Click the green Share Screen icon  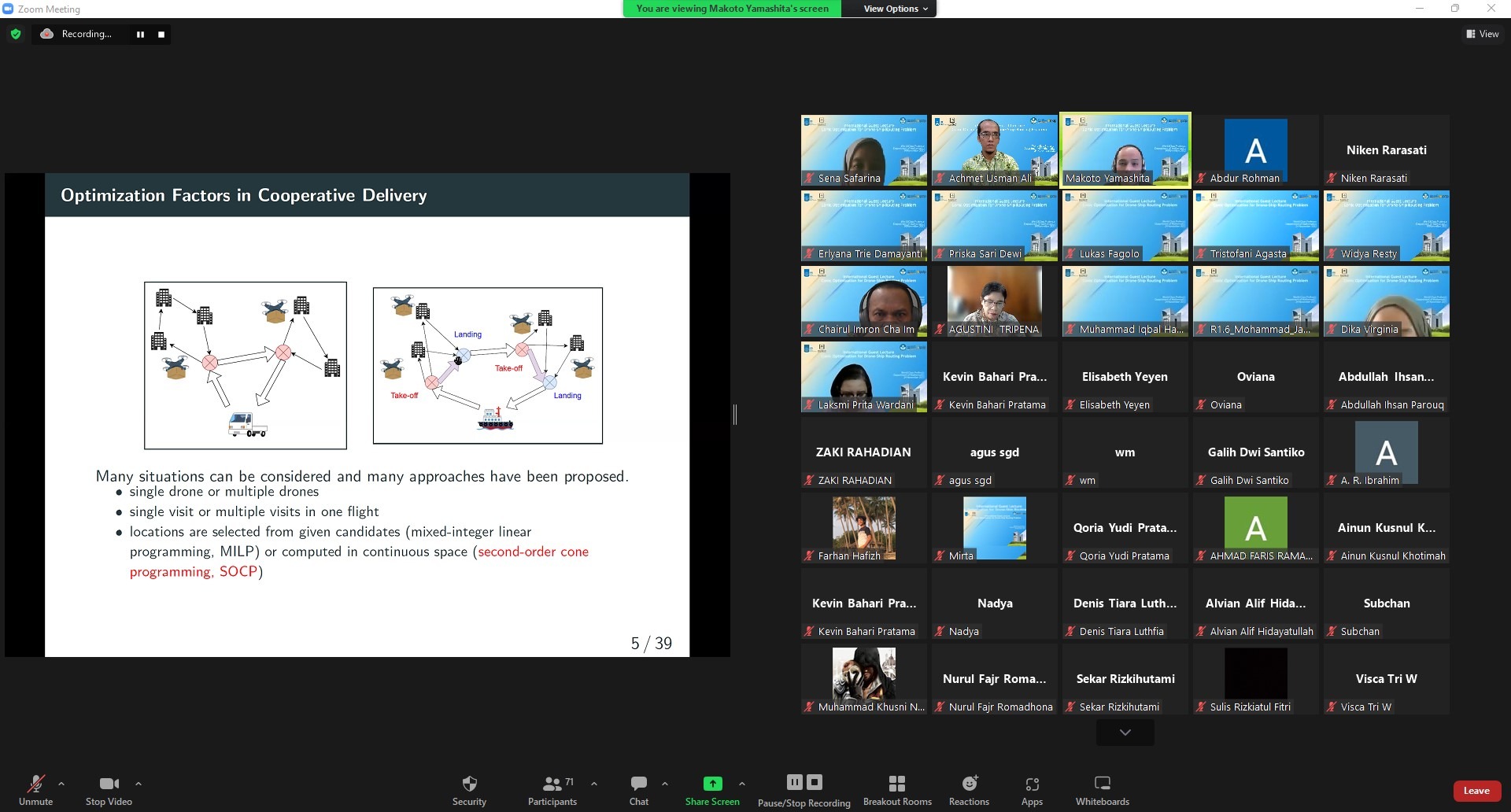[712, 784]
